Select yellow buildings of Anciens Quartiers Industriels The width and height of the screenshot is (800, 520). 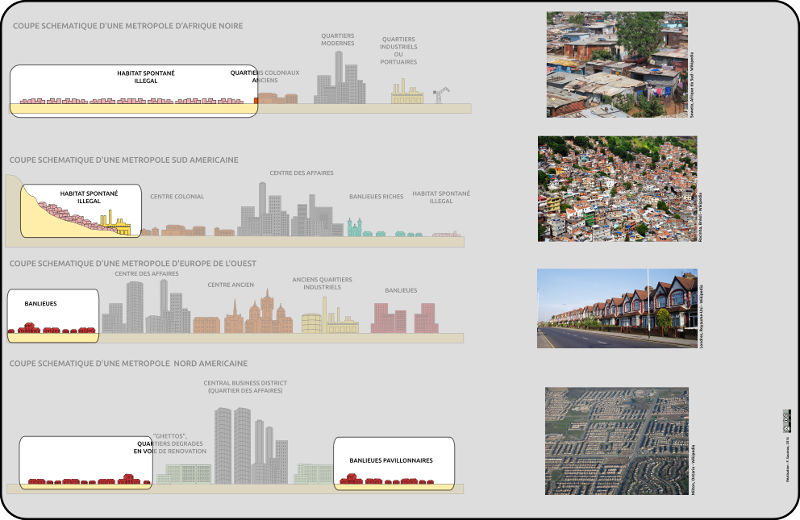(329, 322)
